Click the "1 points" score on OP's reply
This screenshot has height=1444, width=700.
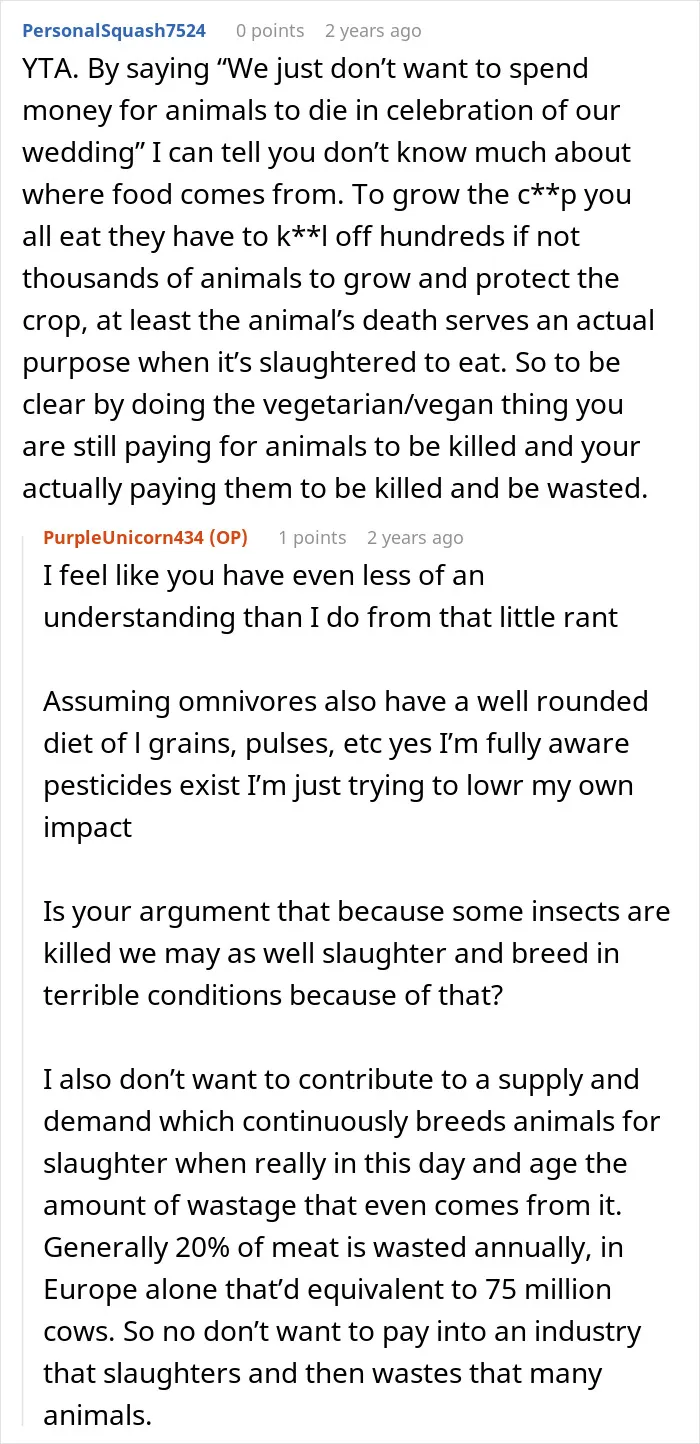click(x=312, y=537)
